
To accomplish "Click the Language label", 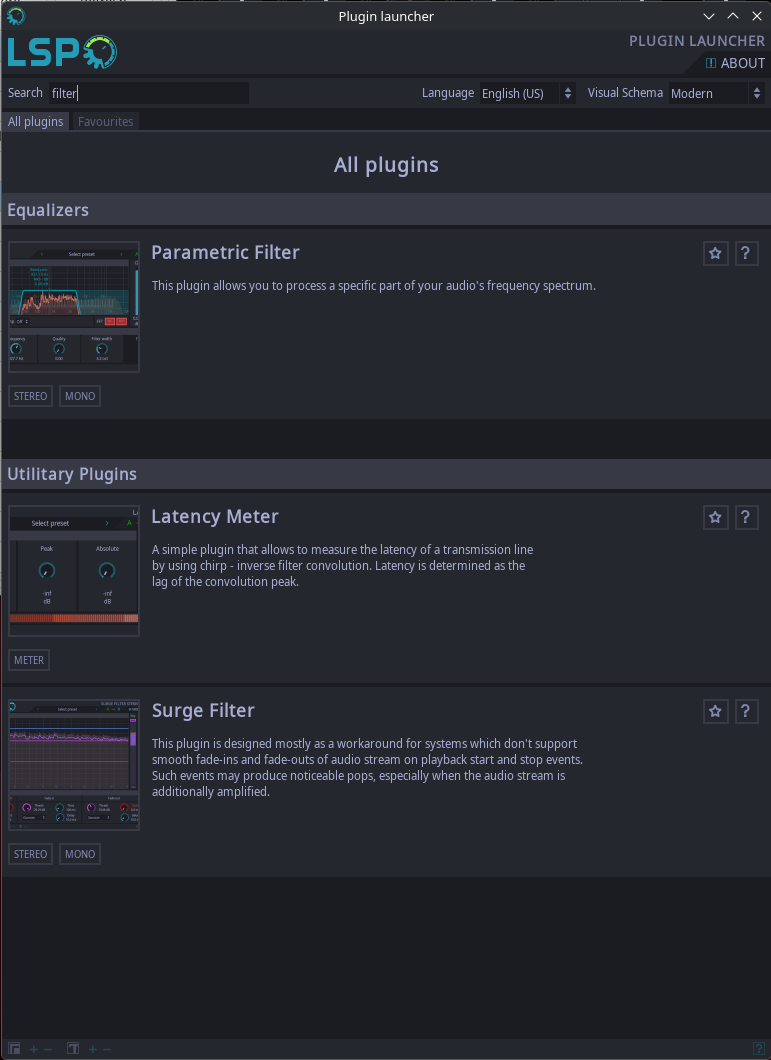I will (448, 93).
